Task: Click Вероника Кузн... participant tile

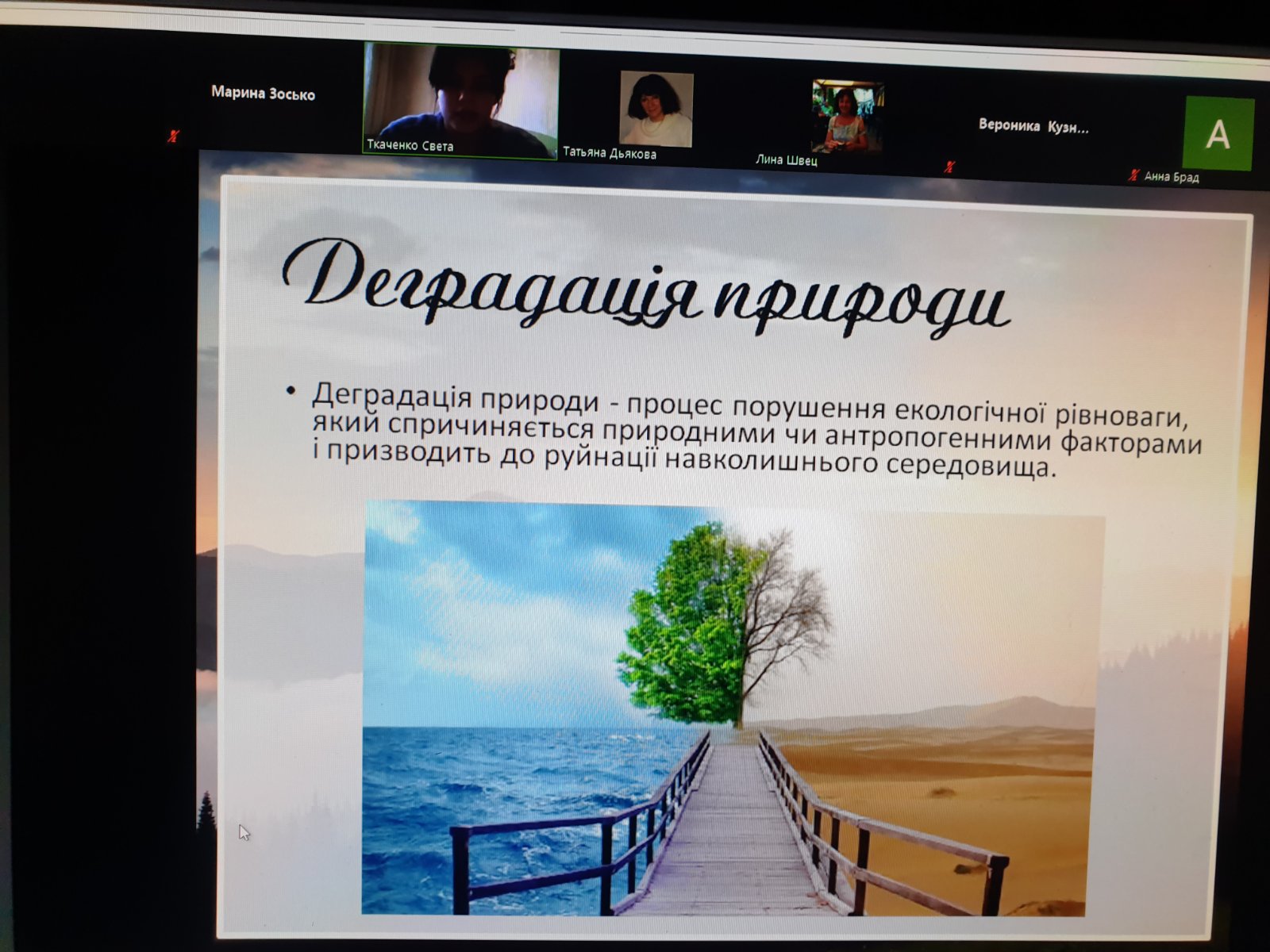Action: (x=1033, y=125)
